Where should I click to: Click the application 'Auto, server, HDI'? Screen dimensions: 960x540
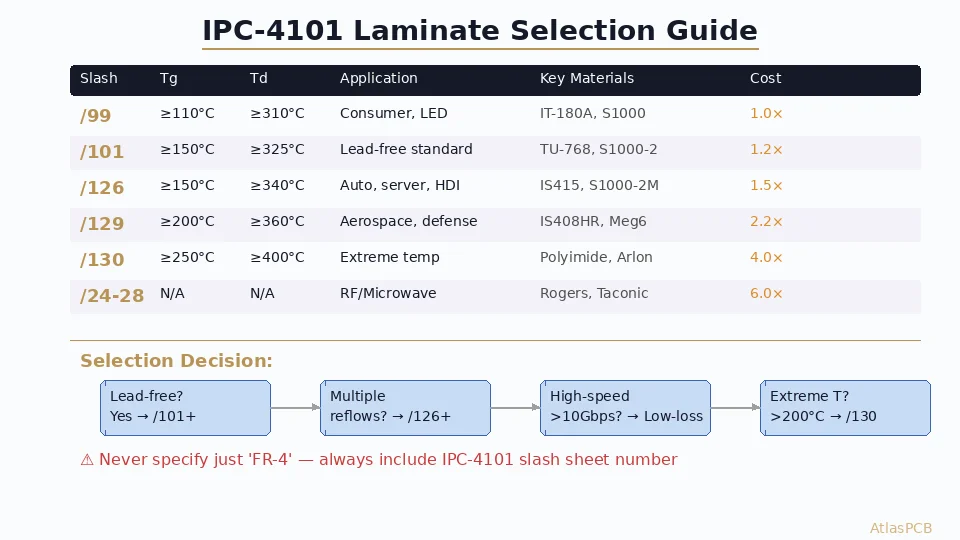pos(400,186)
